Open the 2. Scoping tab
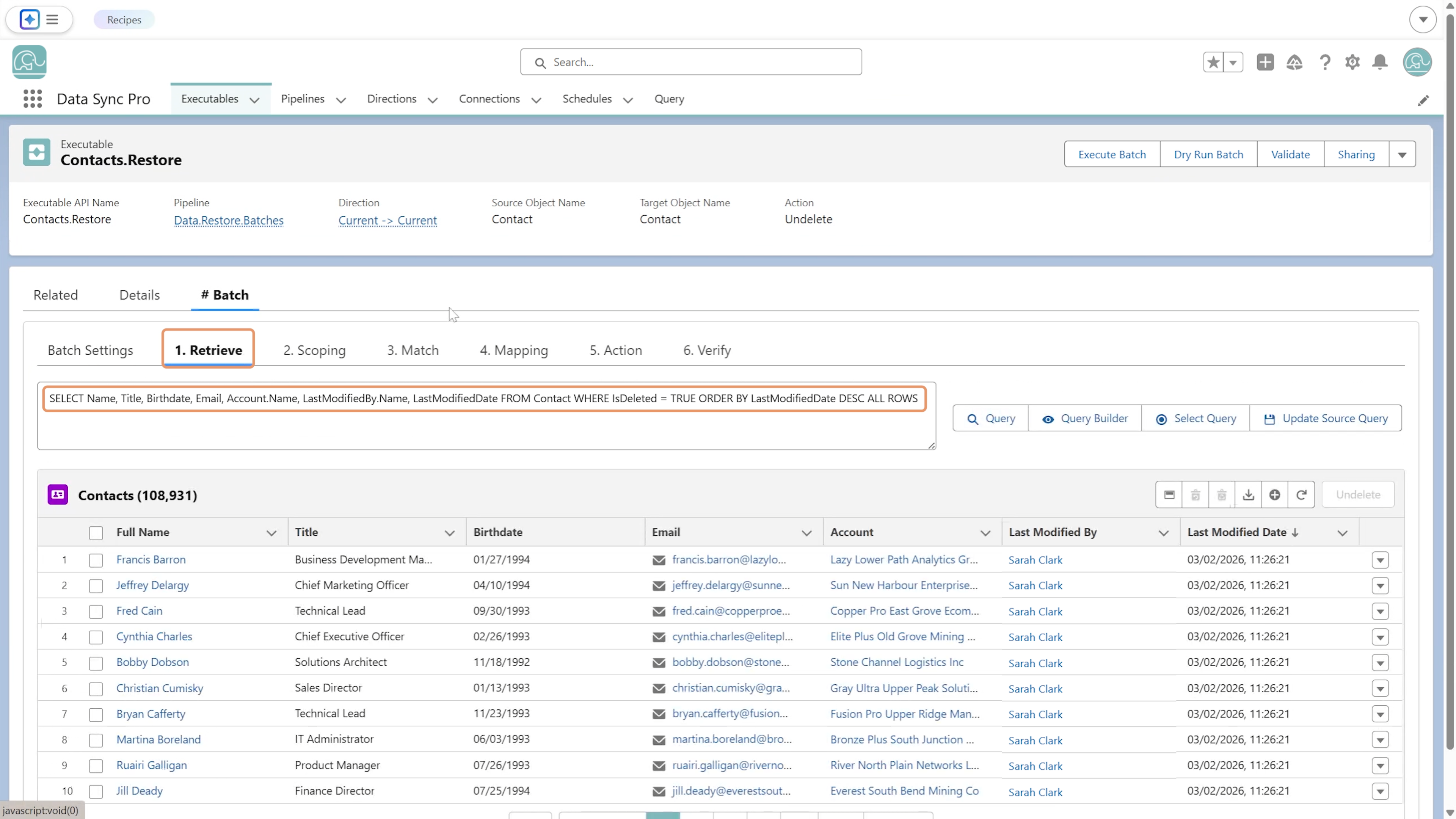The image size is (1456, 819). (314, 350)
